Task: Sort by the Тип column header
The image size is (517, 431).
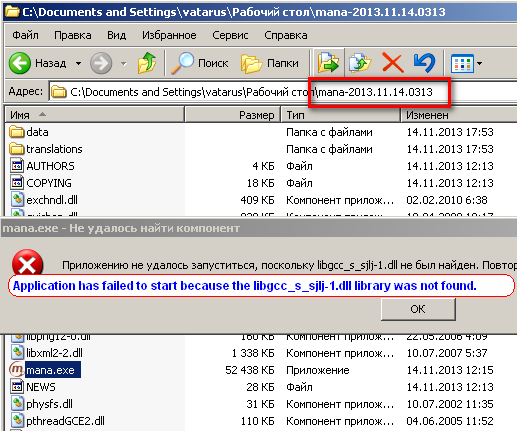Action: [341, 115]
